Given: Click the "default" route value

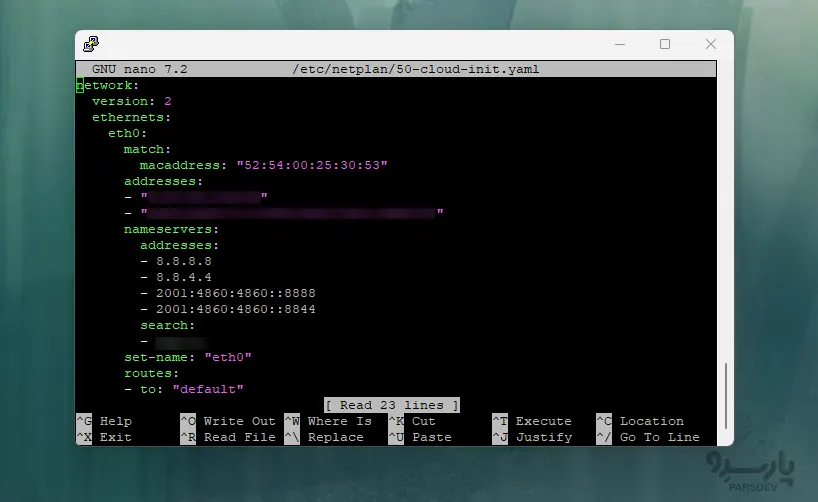Looking at the screenshot, I should 208,390.
